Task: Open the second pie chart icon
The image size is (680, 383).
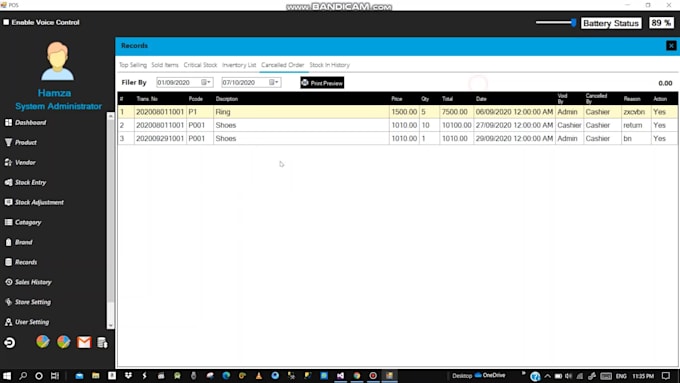Action: click(x=63, y=342)
